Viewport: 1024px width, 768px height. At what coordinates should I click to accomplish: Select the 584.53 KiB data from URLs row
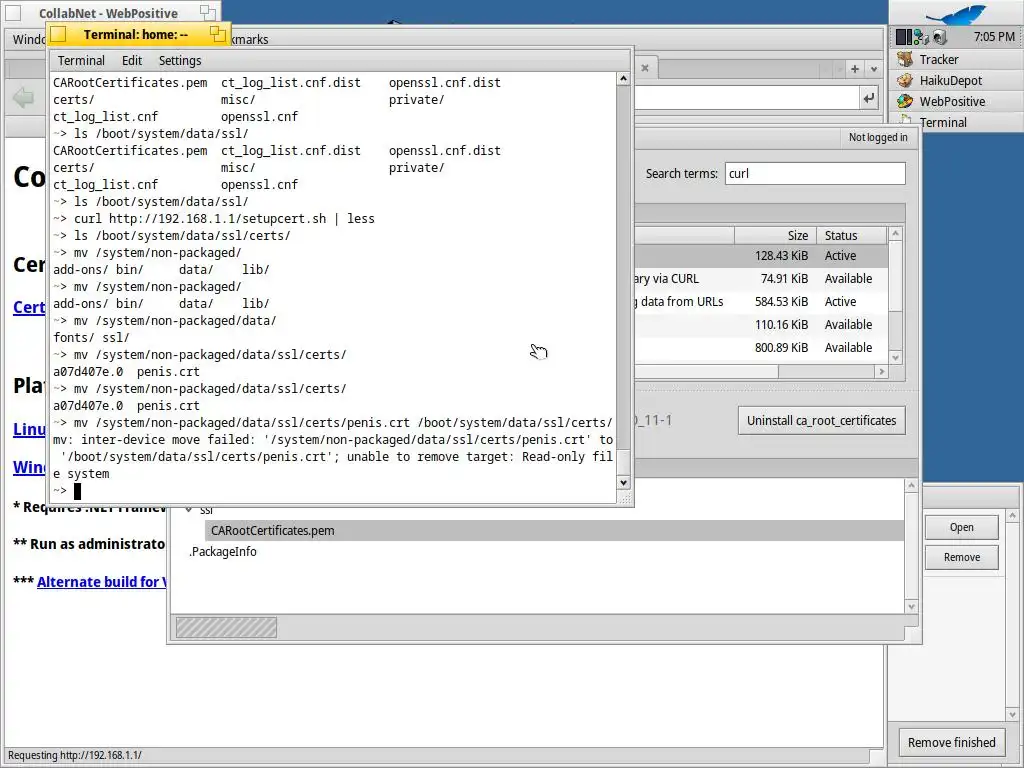pyautogui.click(x=761, y=302)
